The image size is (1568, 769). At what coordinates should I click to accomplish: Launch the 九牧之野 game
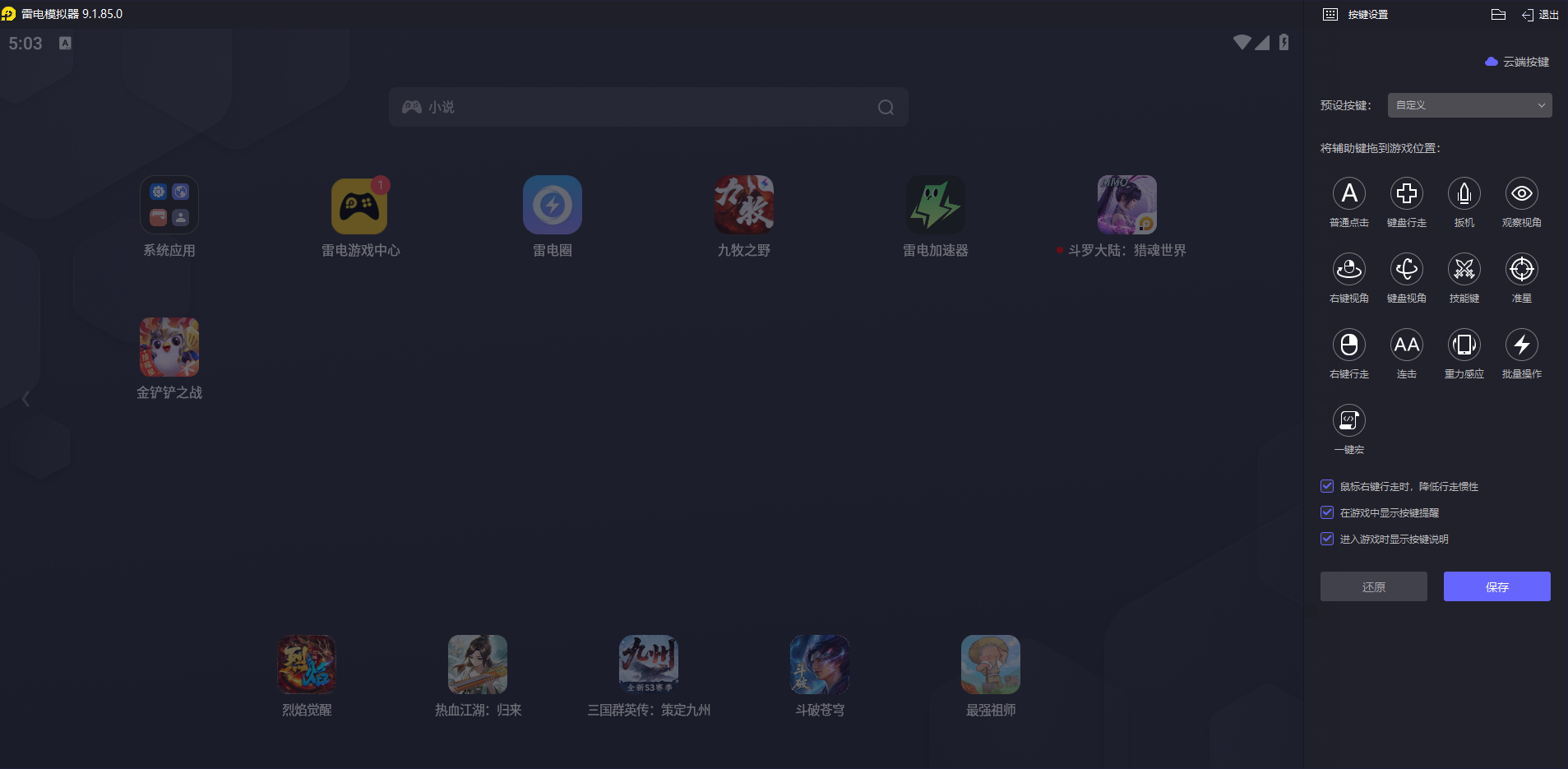744,205
